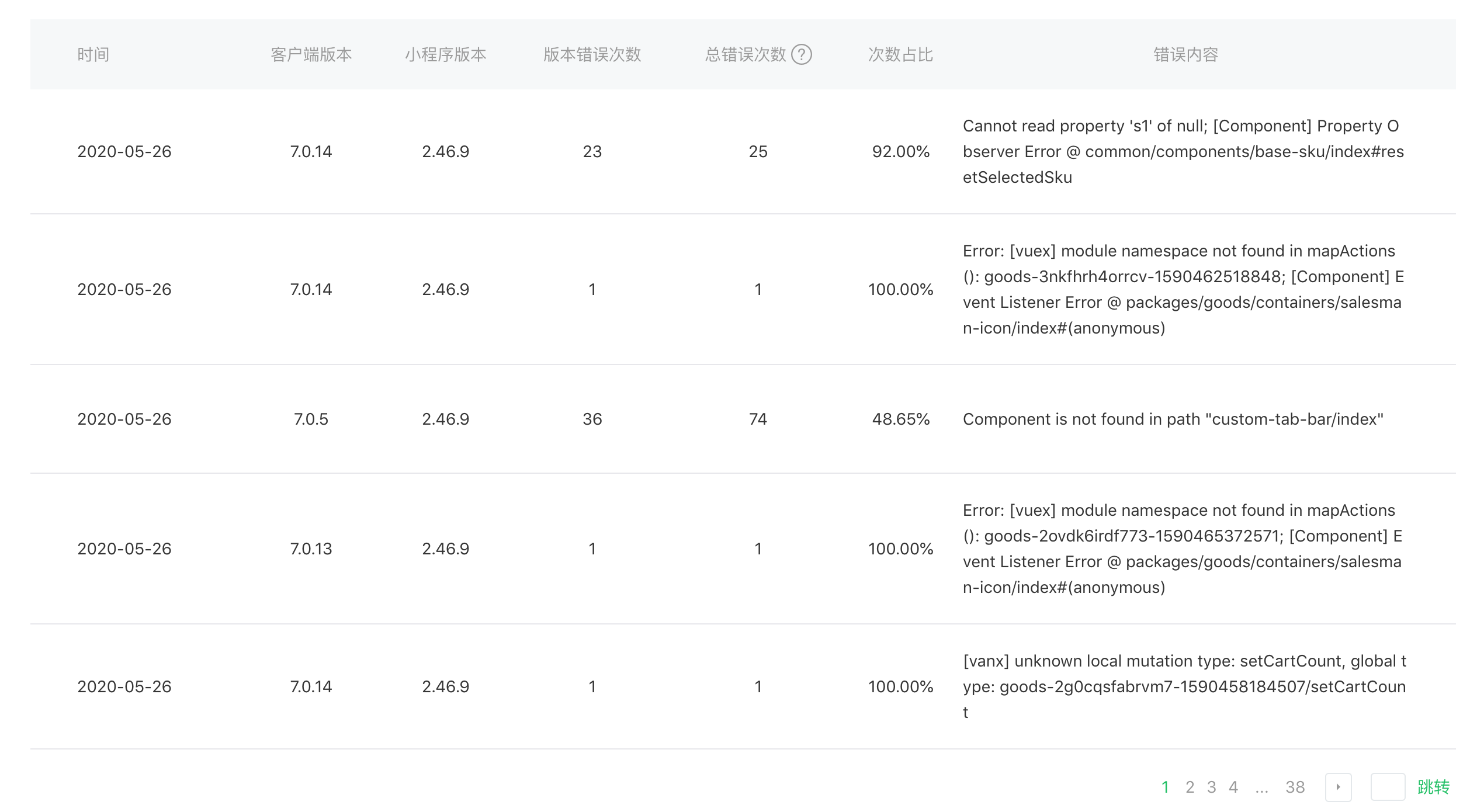
Task: Open the custom-tab-bar/index error entry
Action: click(1173, 419)
